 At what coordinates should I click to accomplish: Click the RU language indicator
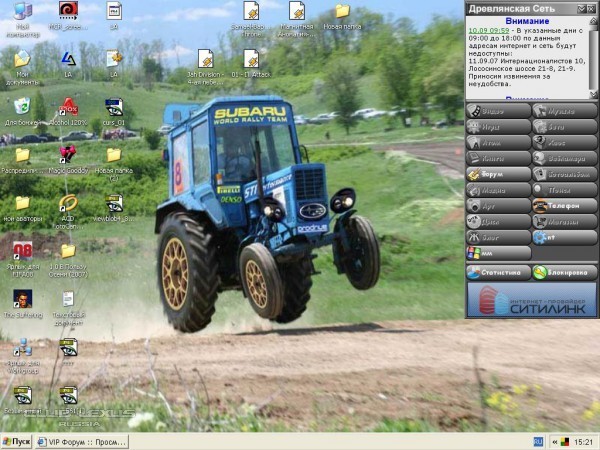[x=538, y=442]
